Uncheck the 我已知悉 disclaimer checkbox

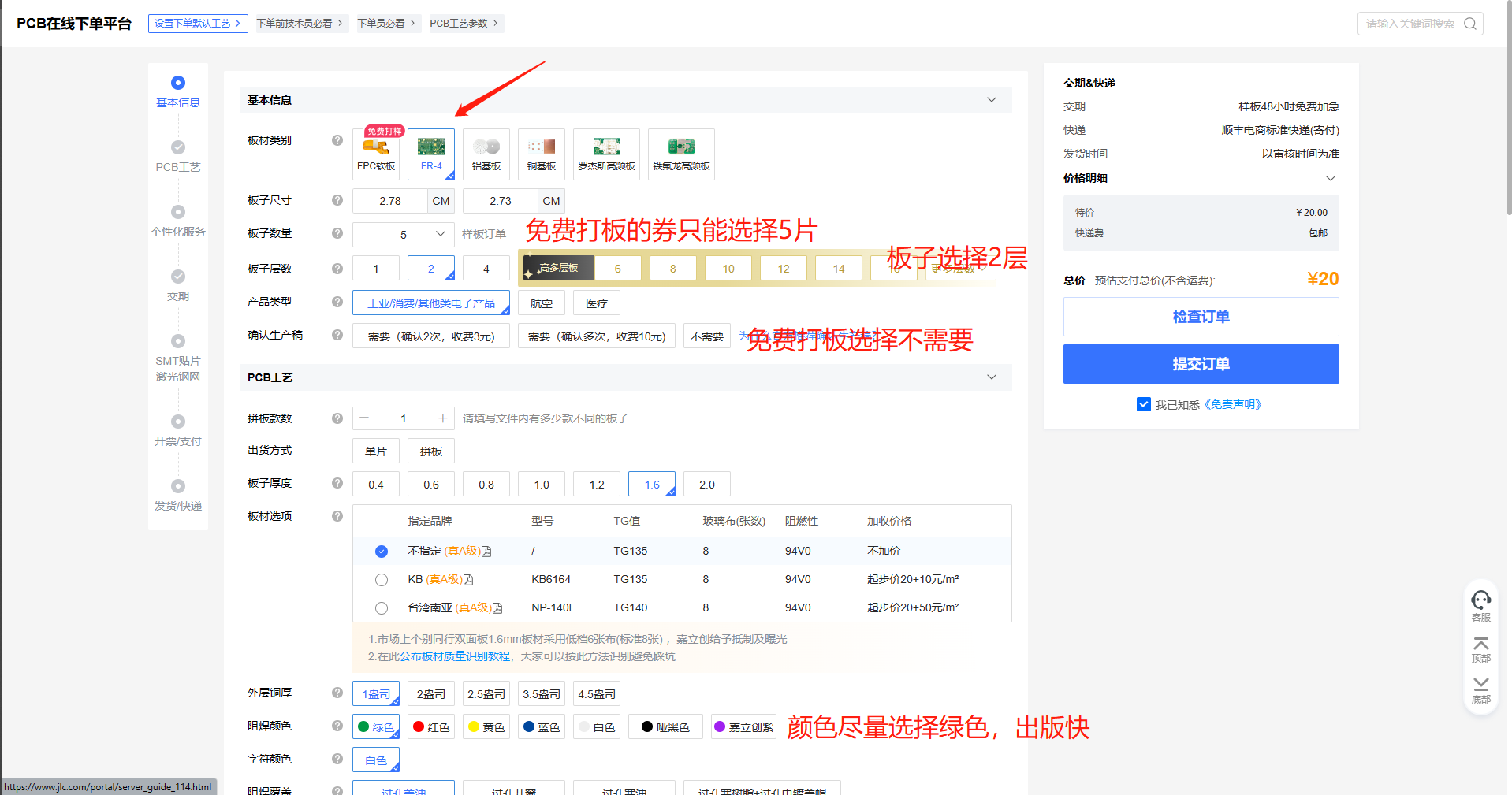(x=1143, y=404)
